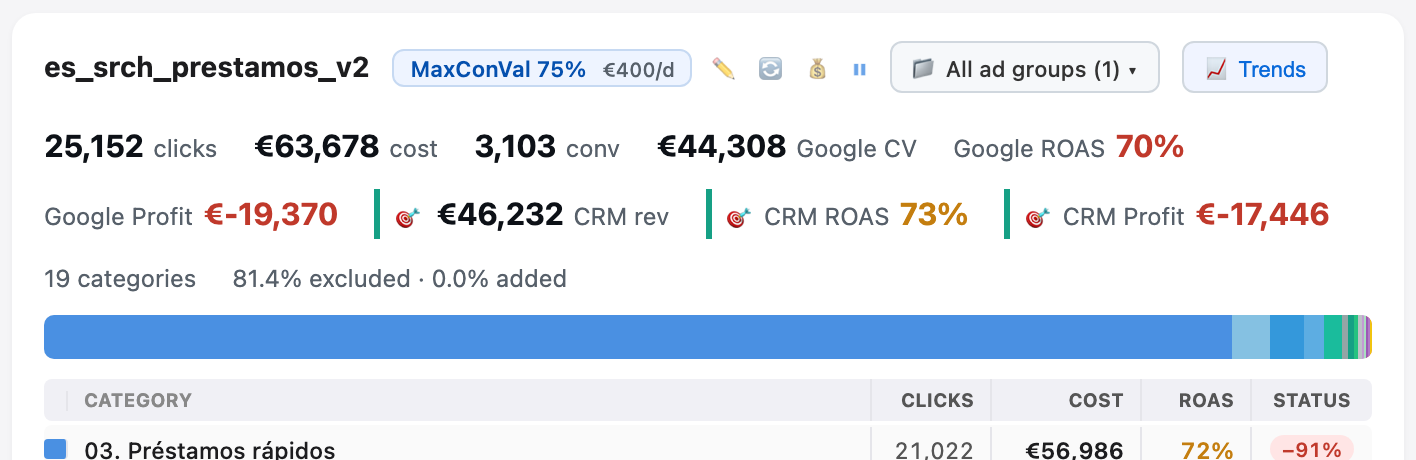The image size is (1416, 460).
Task: Sort the table by COST column
Action: click(1096, 401)
